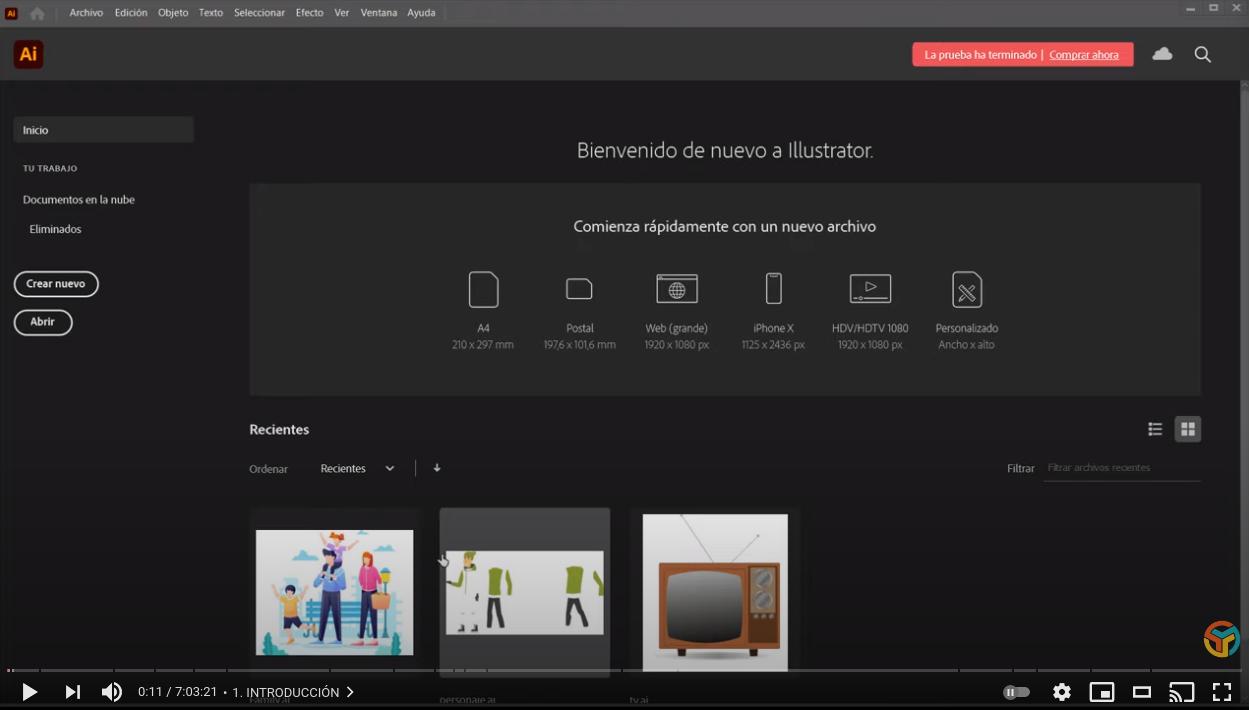The height and width of the screenshot is (710, 1249).
Task: Open the Ventana menu
Action: [x=379, y=13]
